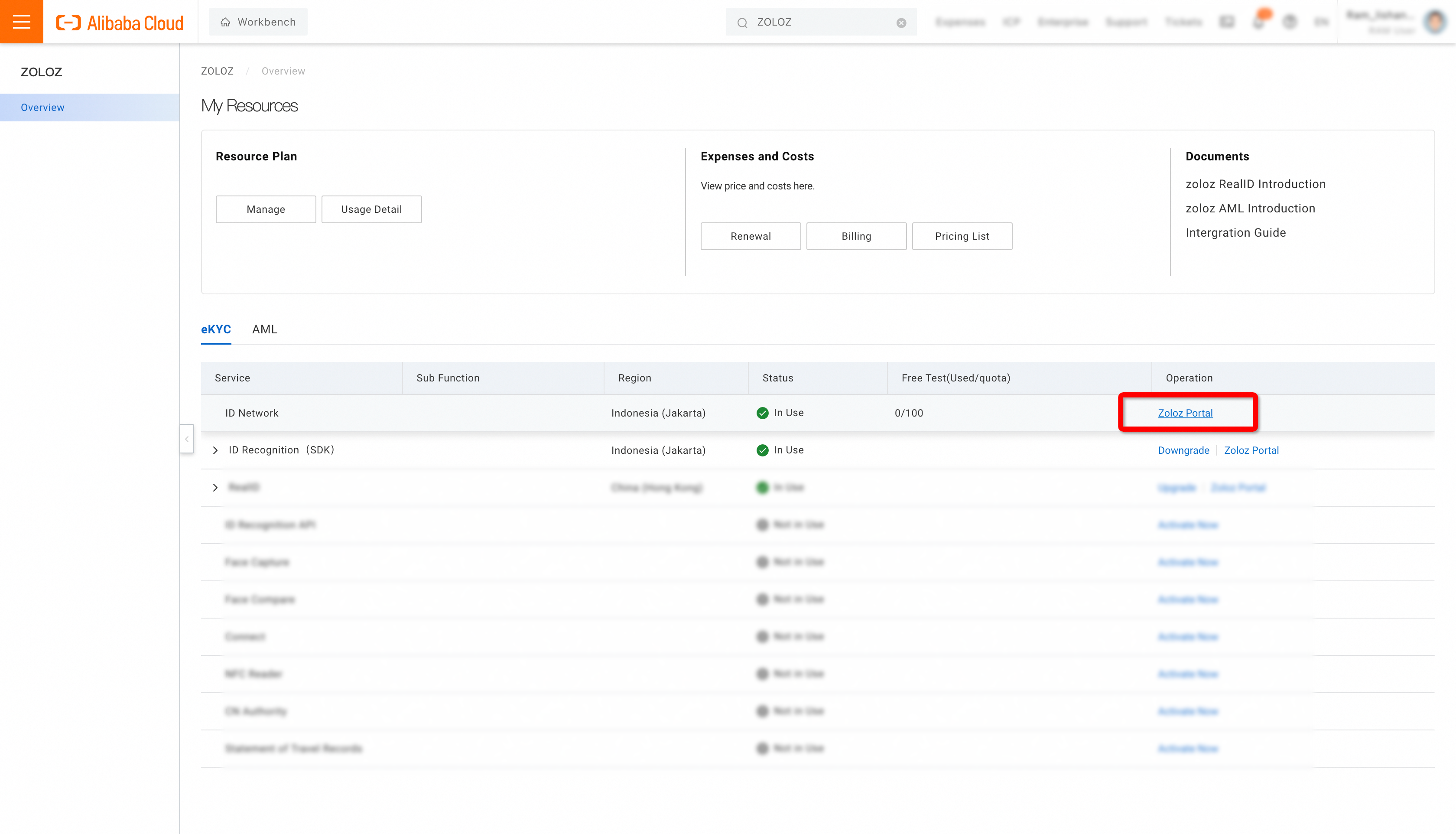Switch to the AML tab
1456x834 pixels.
coord(264,329)
